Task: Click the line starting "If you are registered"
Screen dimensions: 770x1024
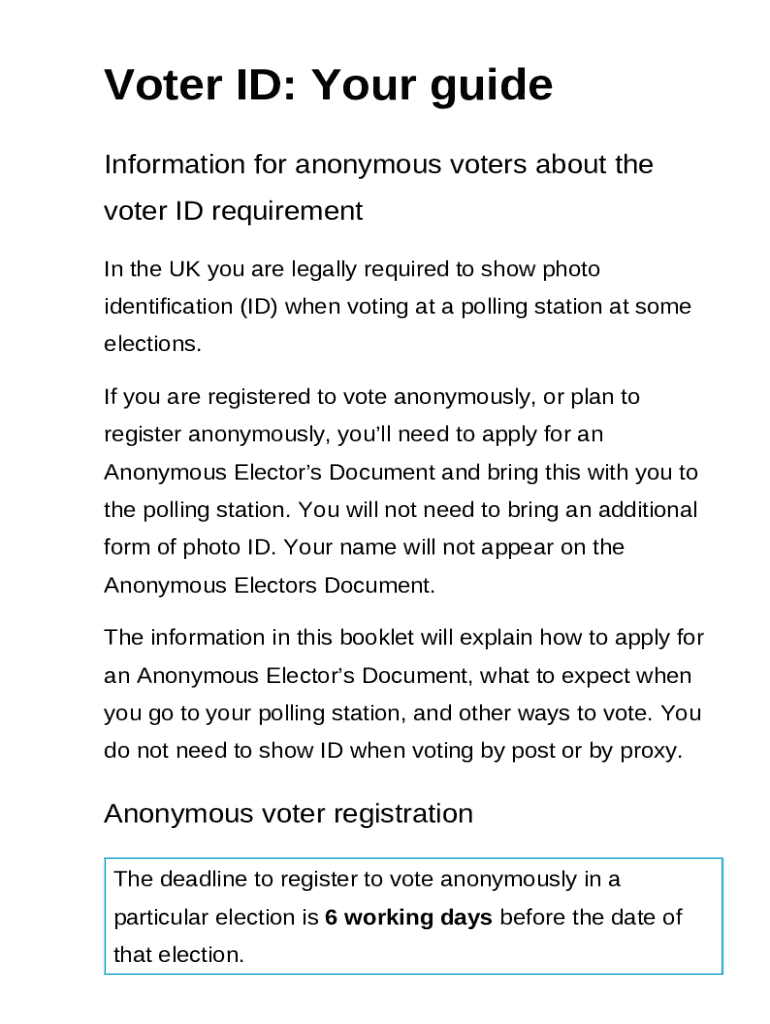Action: pyautogui.click(x=371, y=398)
